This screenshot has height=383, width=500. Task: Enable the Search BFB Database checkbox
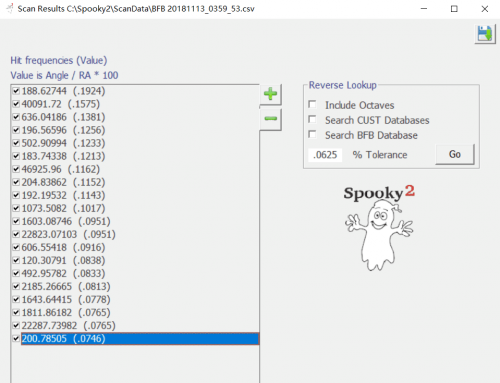click(312, 134)
